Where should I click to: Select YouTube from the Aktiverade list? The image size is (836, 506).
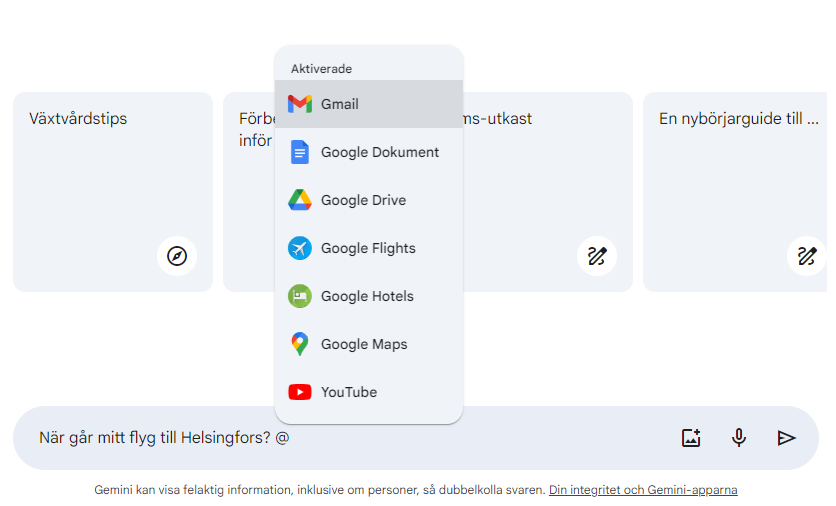(349, 392)
